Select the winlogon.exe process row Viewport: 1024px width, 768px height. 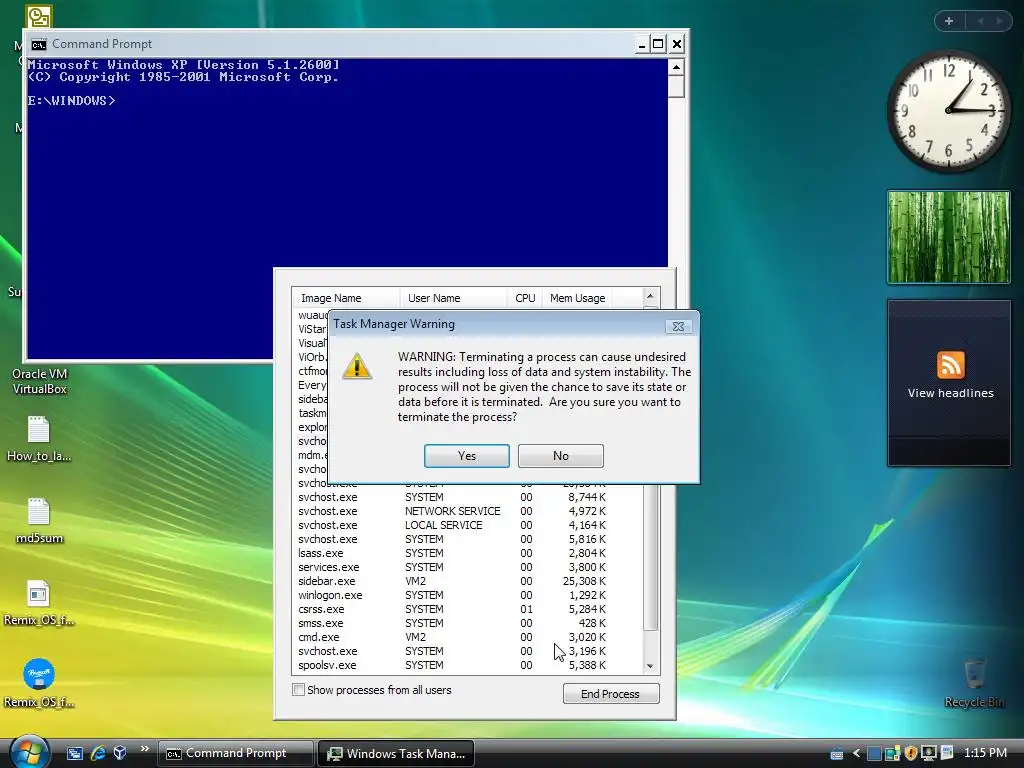click(x=467, y=595)
